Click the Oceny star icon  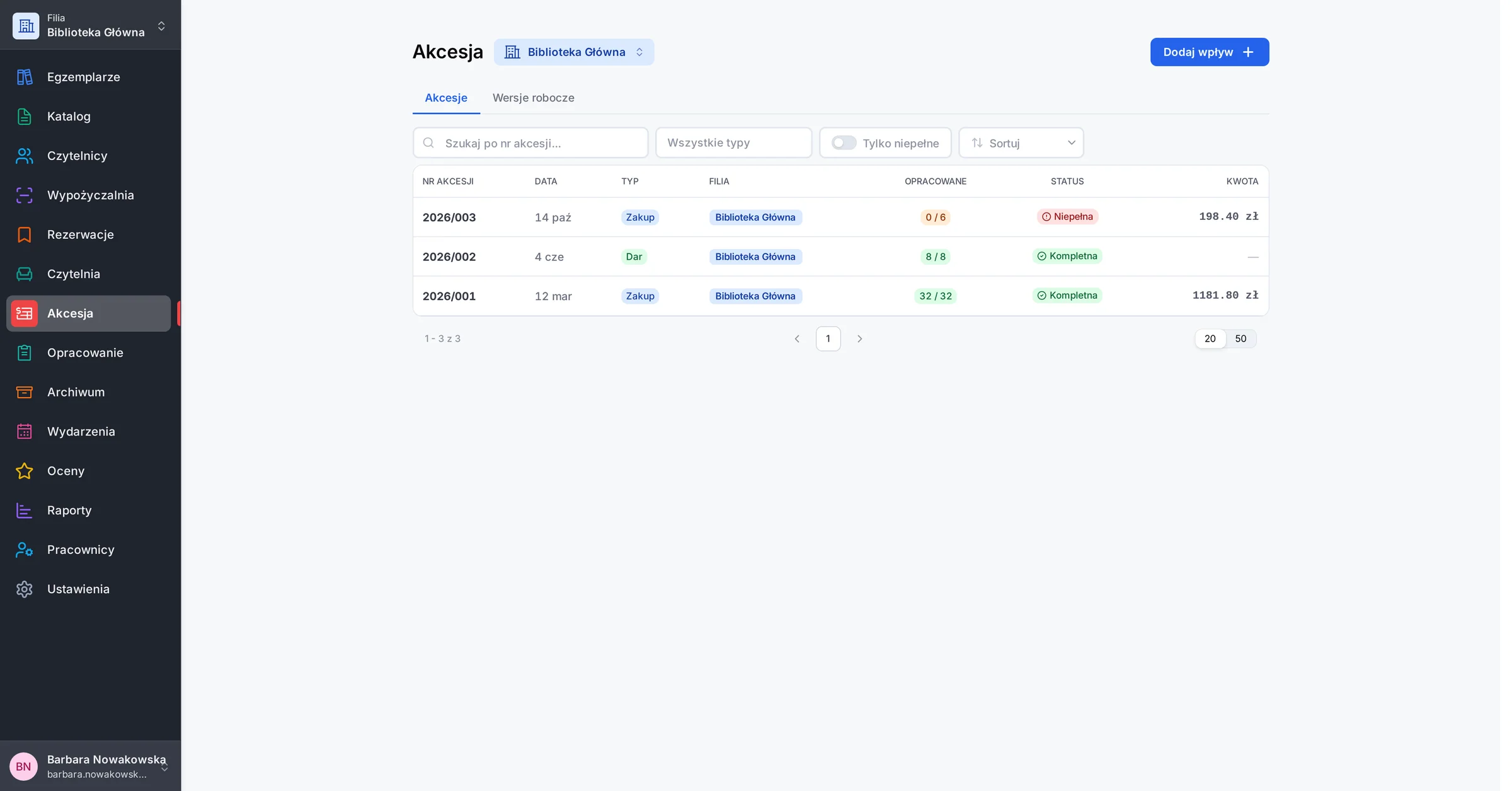[x=25, y=471]
